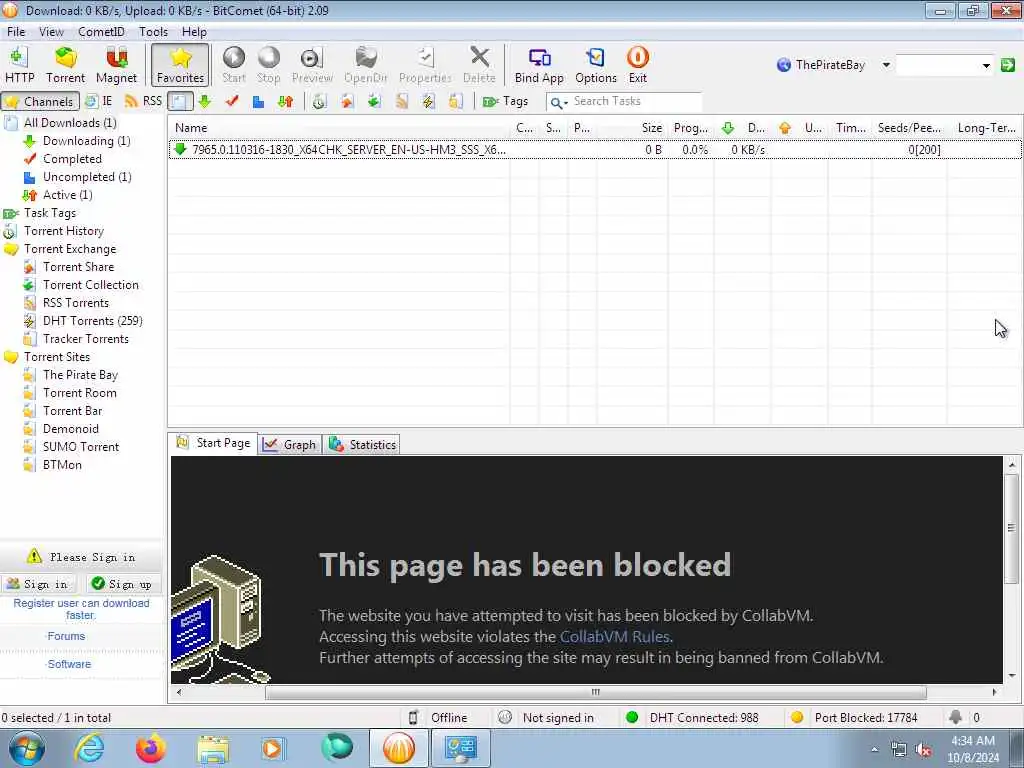Toggle the RSS filter button
The image size is (1024, 768).
point(143,101)
